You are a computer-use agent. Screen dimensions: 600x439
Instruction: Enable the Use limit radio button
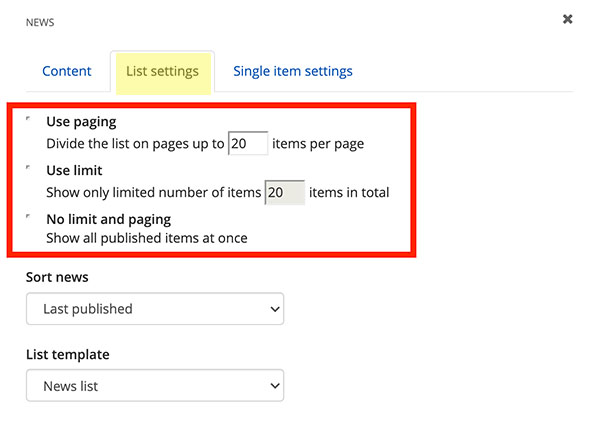[29, 168]
